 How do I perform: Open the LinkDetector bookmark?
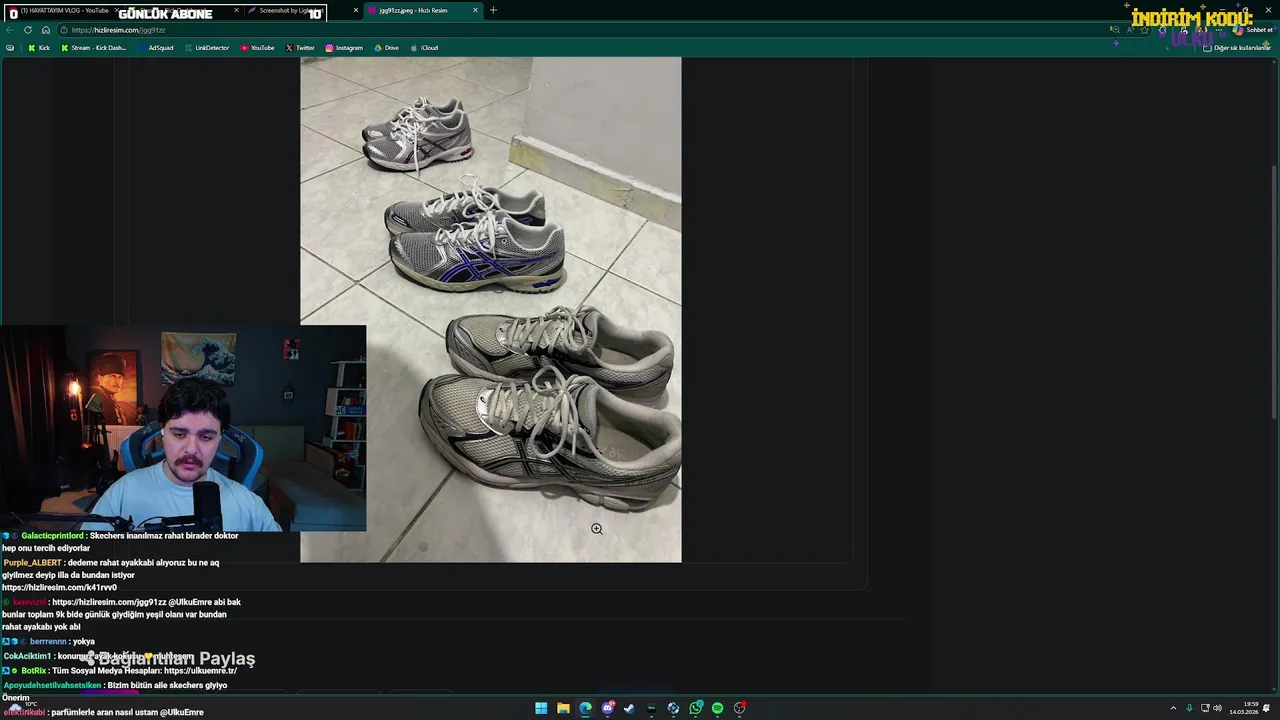pyautogui.click(x=207, y=48)
